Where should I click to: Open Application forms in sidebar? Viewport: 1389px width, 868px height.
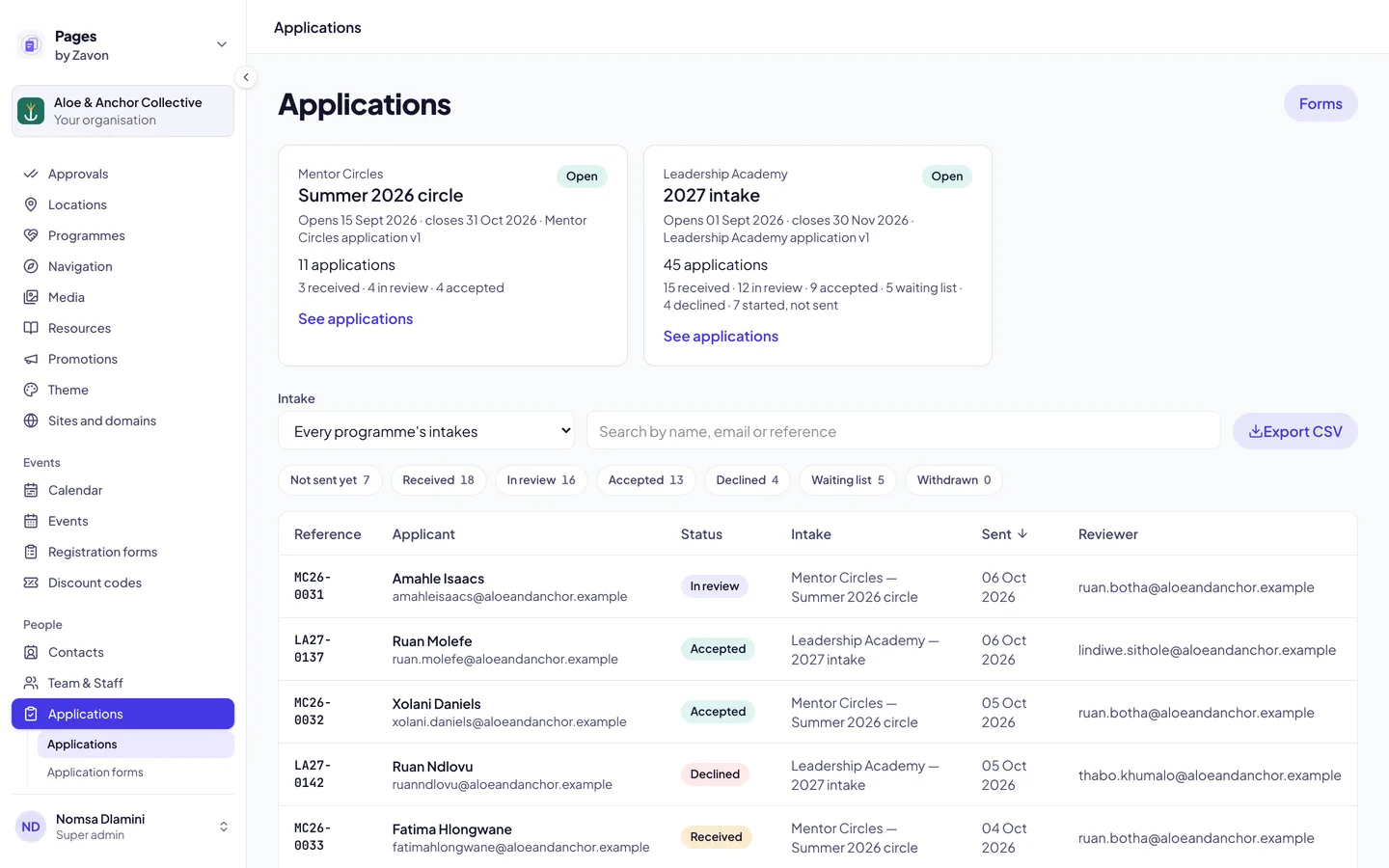pyautogui.click(x=135, y=773)
